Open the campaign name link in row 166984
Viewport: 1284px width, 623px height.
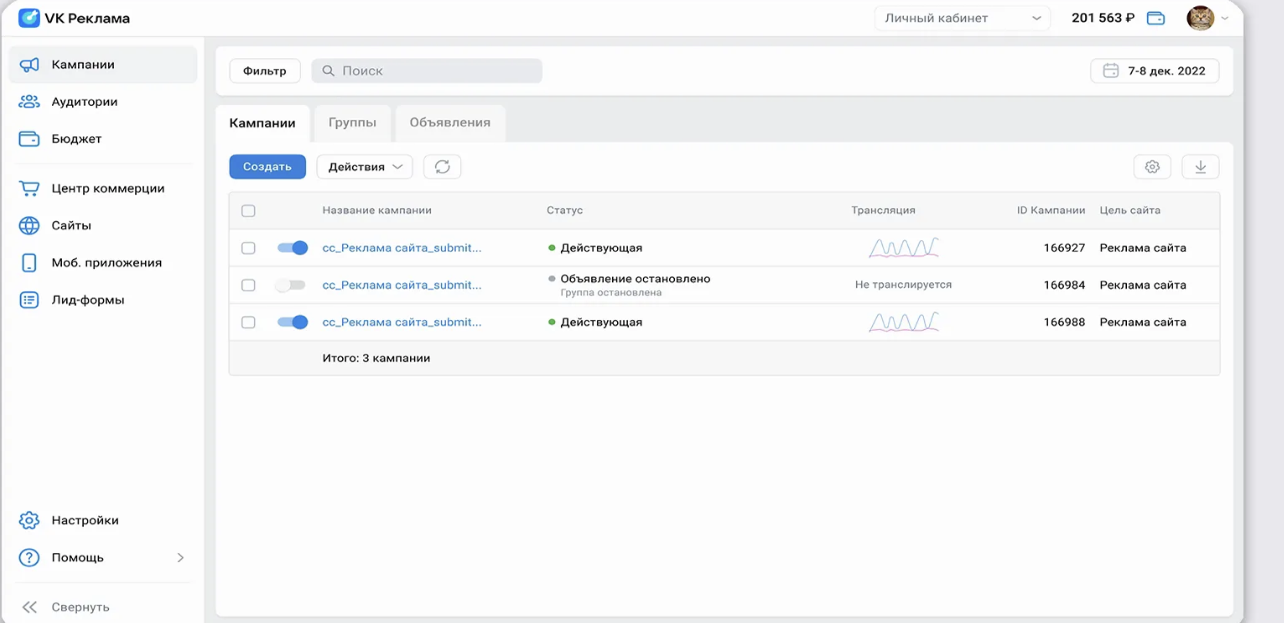tap(402, 285)
